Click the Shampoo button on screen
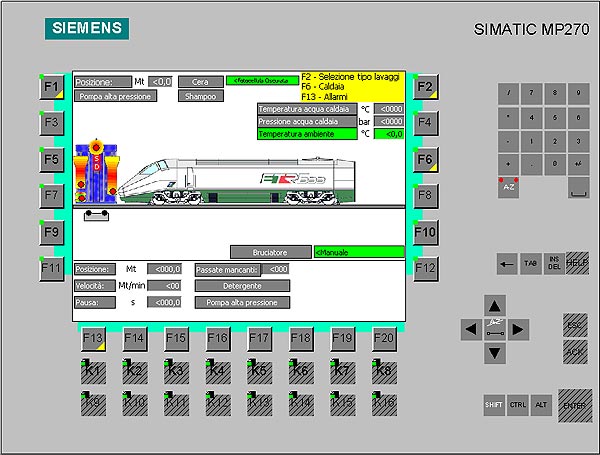 pyautogui.click(x=201, y=96)
